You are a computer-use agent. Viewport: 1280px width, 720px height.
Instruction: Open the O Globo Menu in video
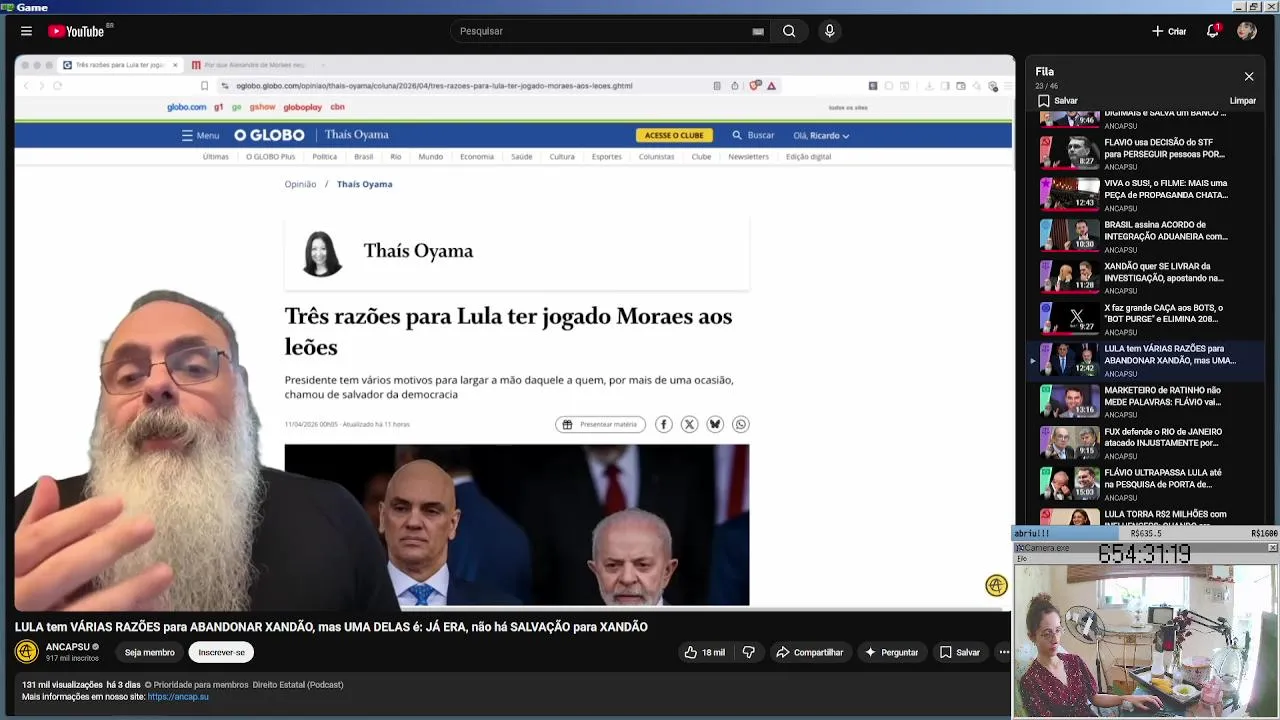point(200,135)
